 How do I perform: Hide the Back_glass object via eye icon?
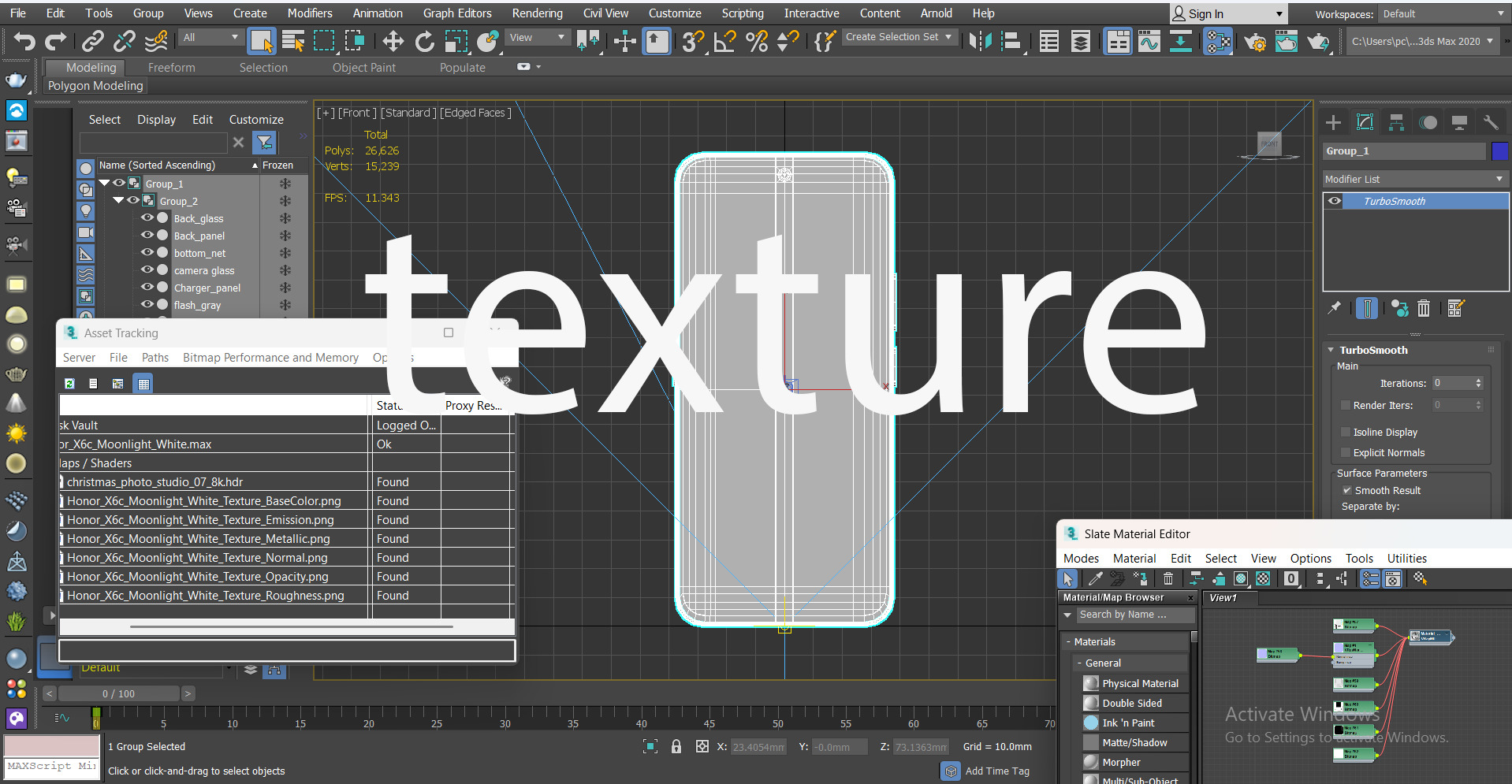point(147,218)
